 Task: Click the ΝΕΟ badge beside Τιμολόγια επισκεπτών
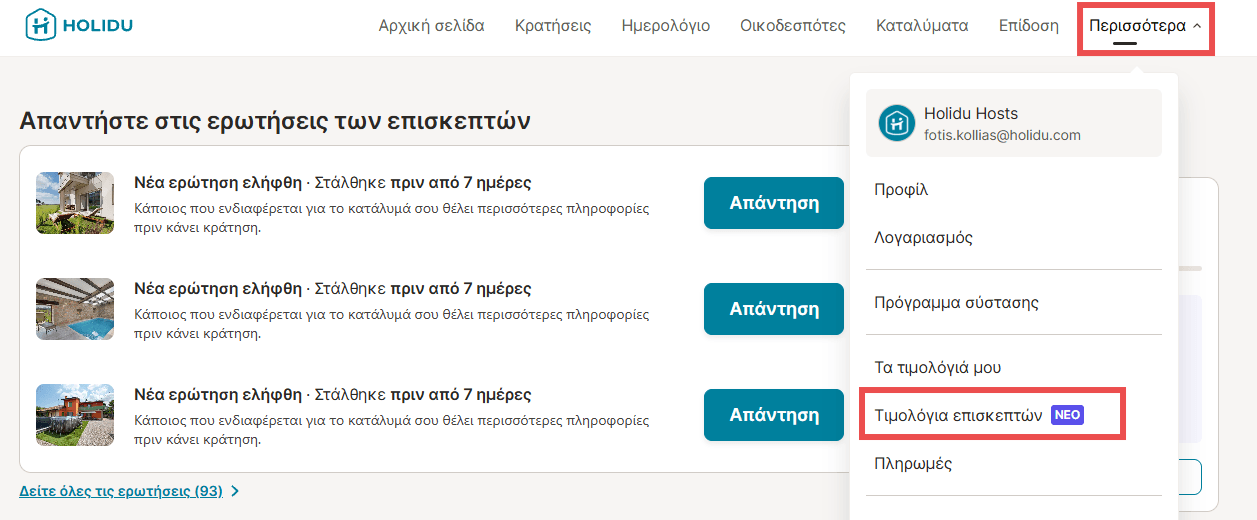(1067, 415)
